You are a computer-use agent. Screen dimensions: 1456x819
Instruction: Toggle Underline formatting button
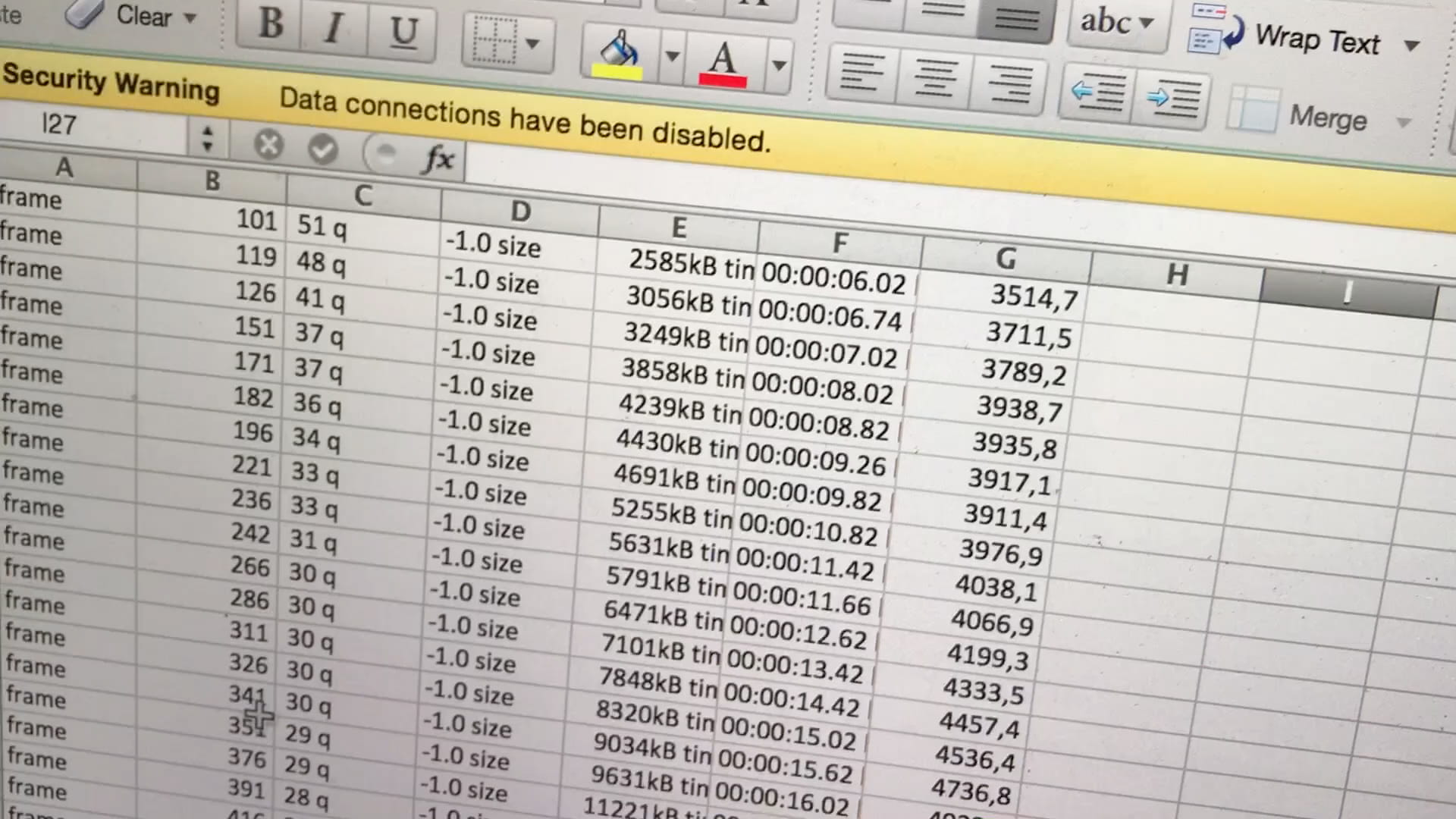[403, 33]
